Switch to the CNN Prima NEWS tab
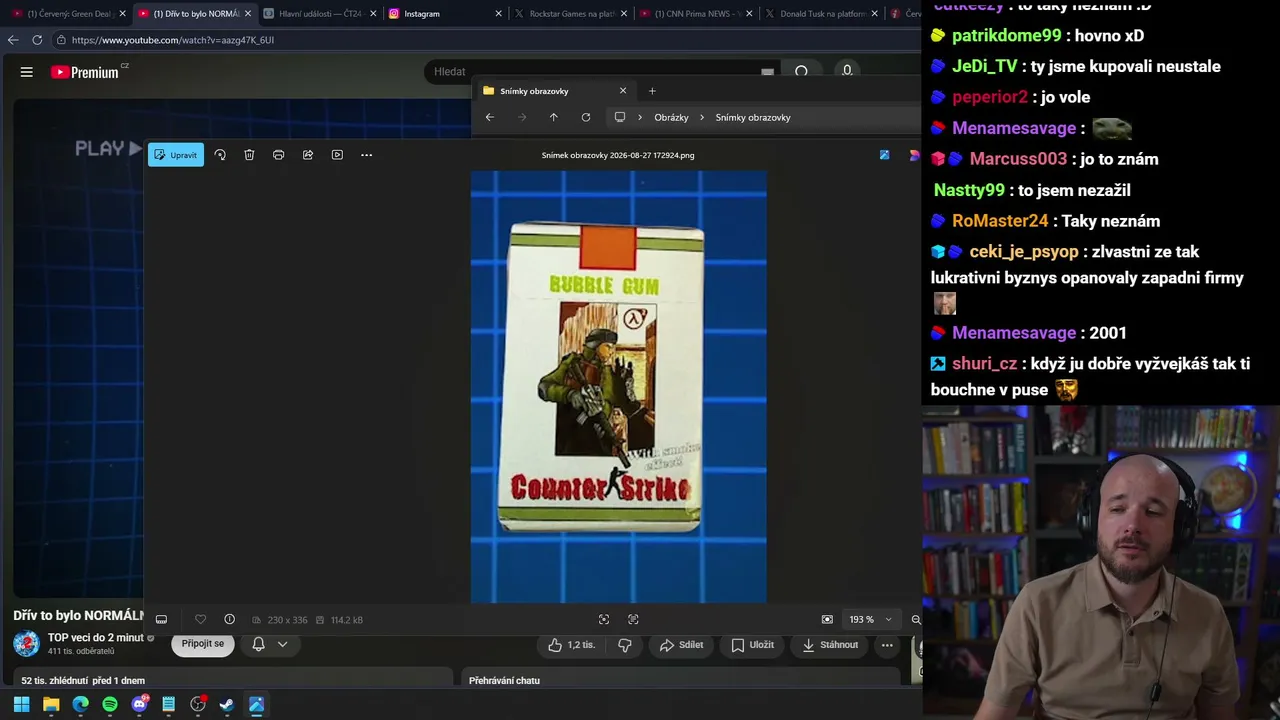 (x=695, y=14)
